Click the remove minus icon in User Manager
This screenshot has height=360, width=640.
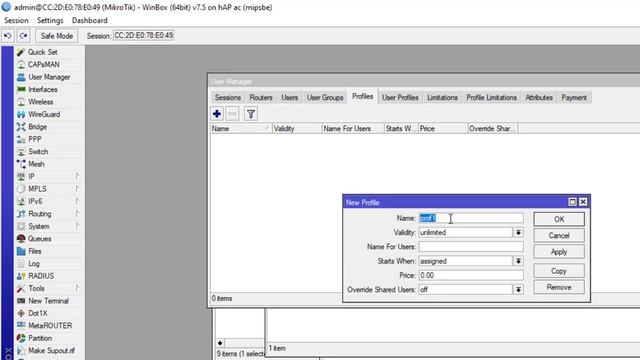[x=232, y=114]
